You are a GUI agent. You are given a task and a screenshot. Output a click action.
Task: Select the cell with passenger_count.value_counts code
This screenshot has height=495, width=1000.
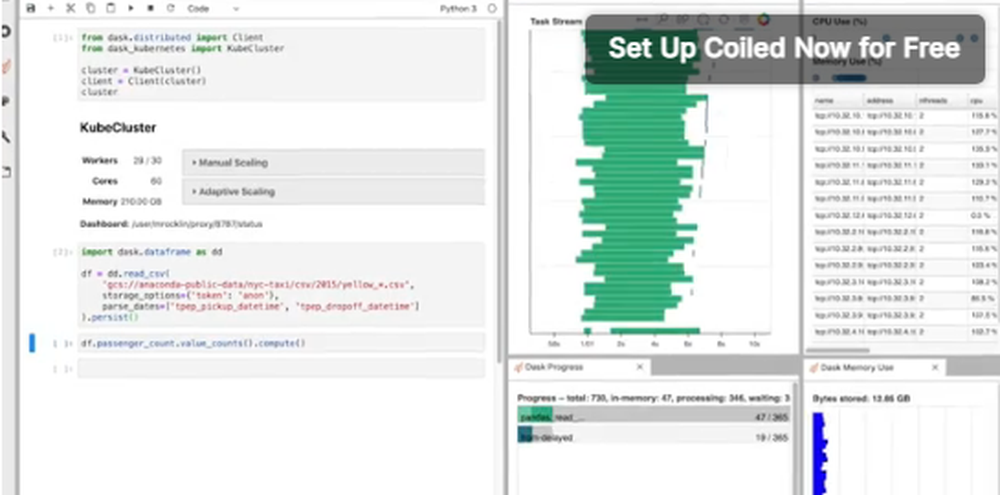[x=281, y=343]
